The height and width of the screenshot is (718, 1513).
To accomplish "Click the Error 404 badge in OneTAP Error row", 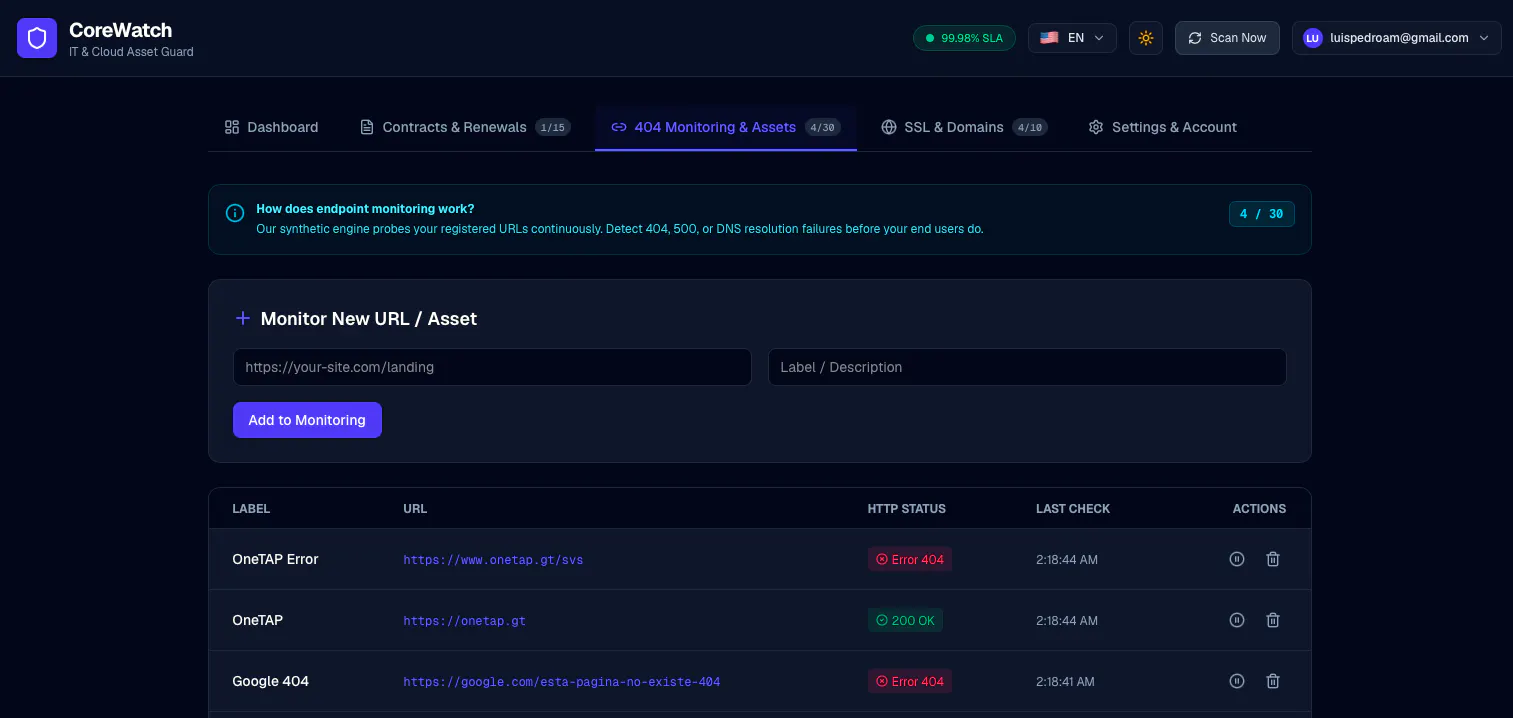I will point(909,559).
